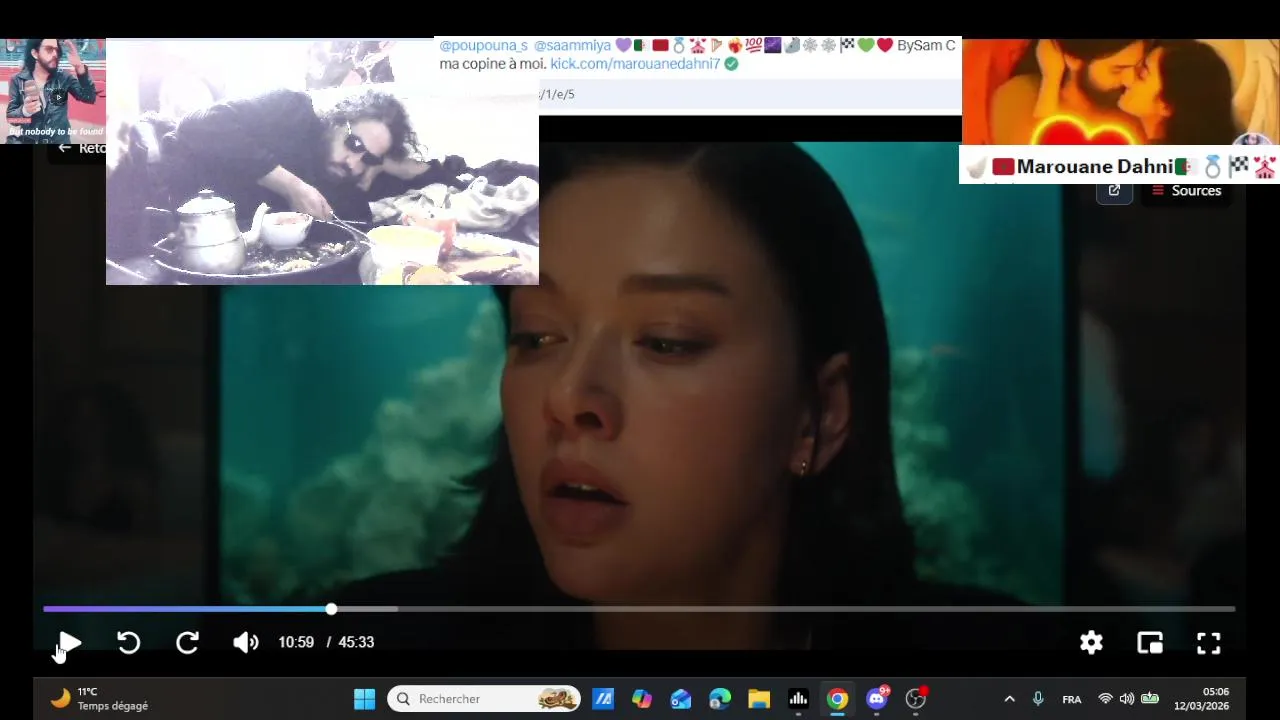Switch the FRA keyboard language
Image resolution: width=1280 pixels, height=720 pixels.
(x=1072, y=700)
